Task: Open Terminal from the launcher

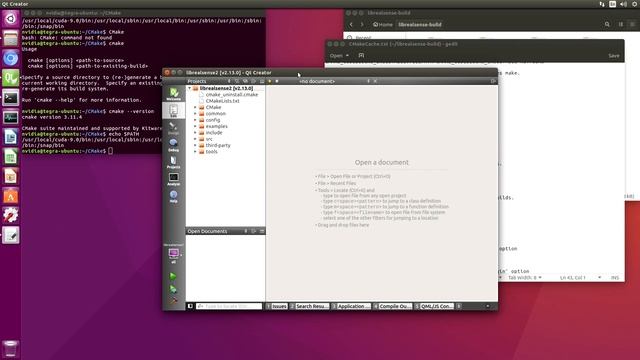Action: click(x=11, y=98)
